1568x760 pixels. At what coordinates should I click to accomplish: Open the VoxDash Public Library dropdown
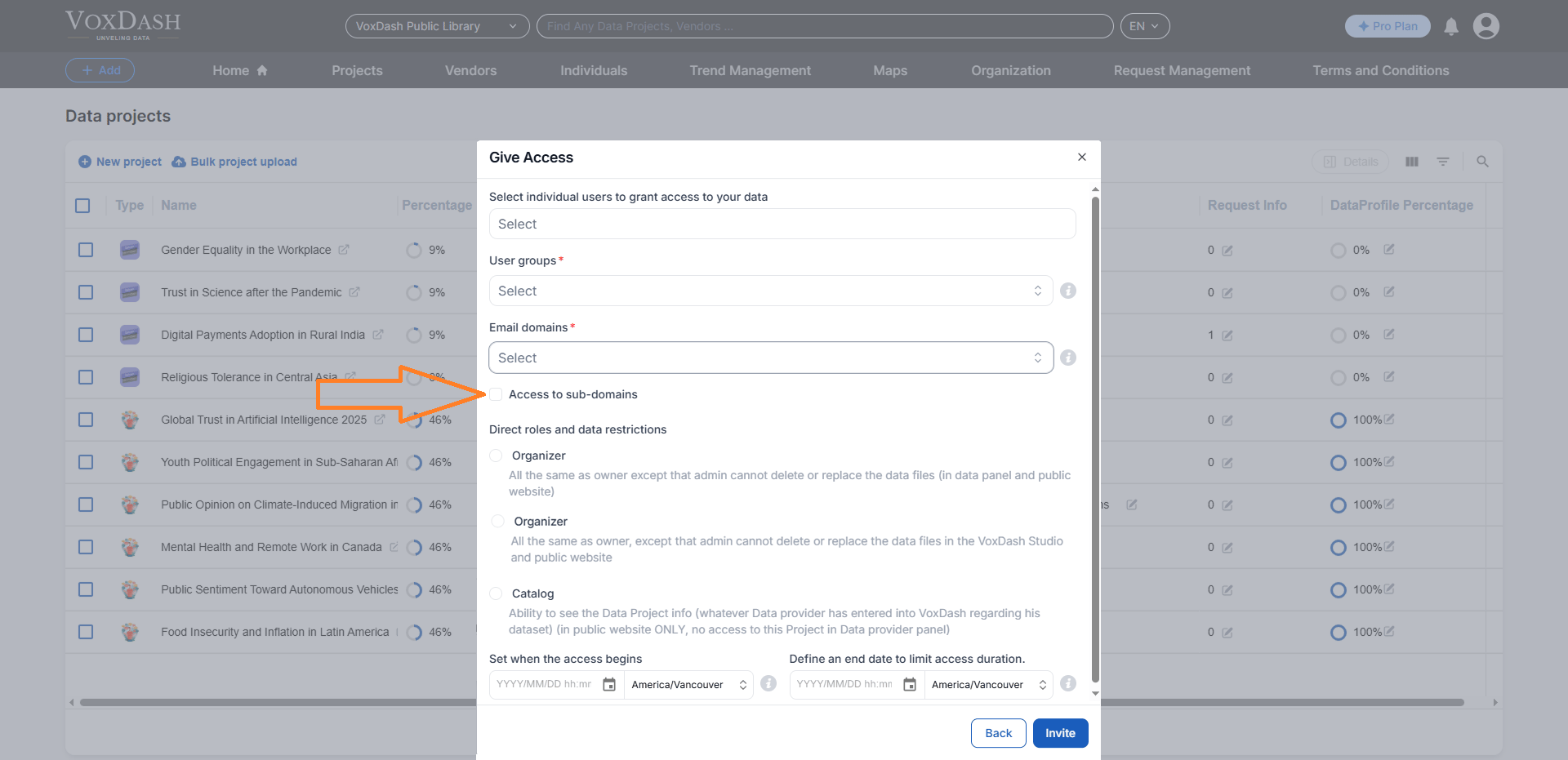tap(437, 26)
